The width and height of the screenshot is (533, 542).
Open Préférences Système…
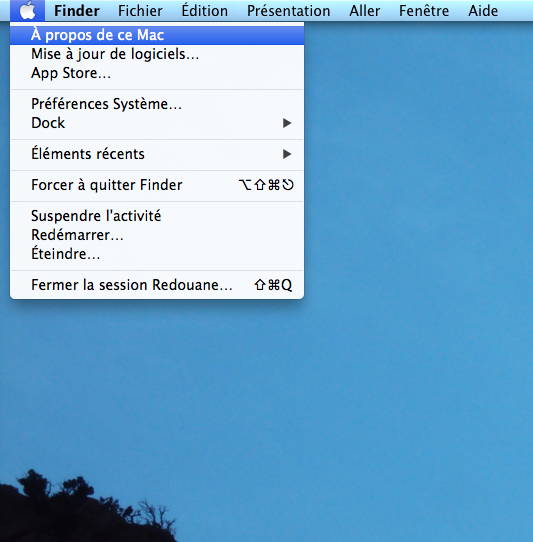pos(157,104)
